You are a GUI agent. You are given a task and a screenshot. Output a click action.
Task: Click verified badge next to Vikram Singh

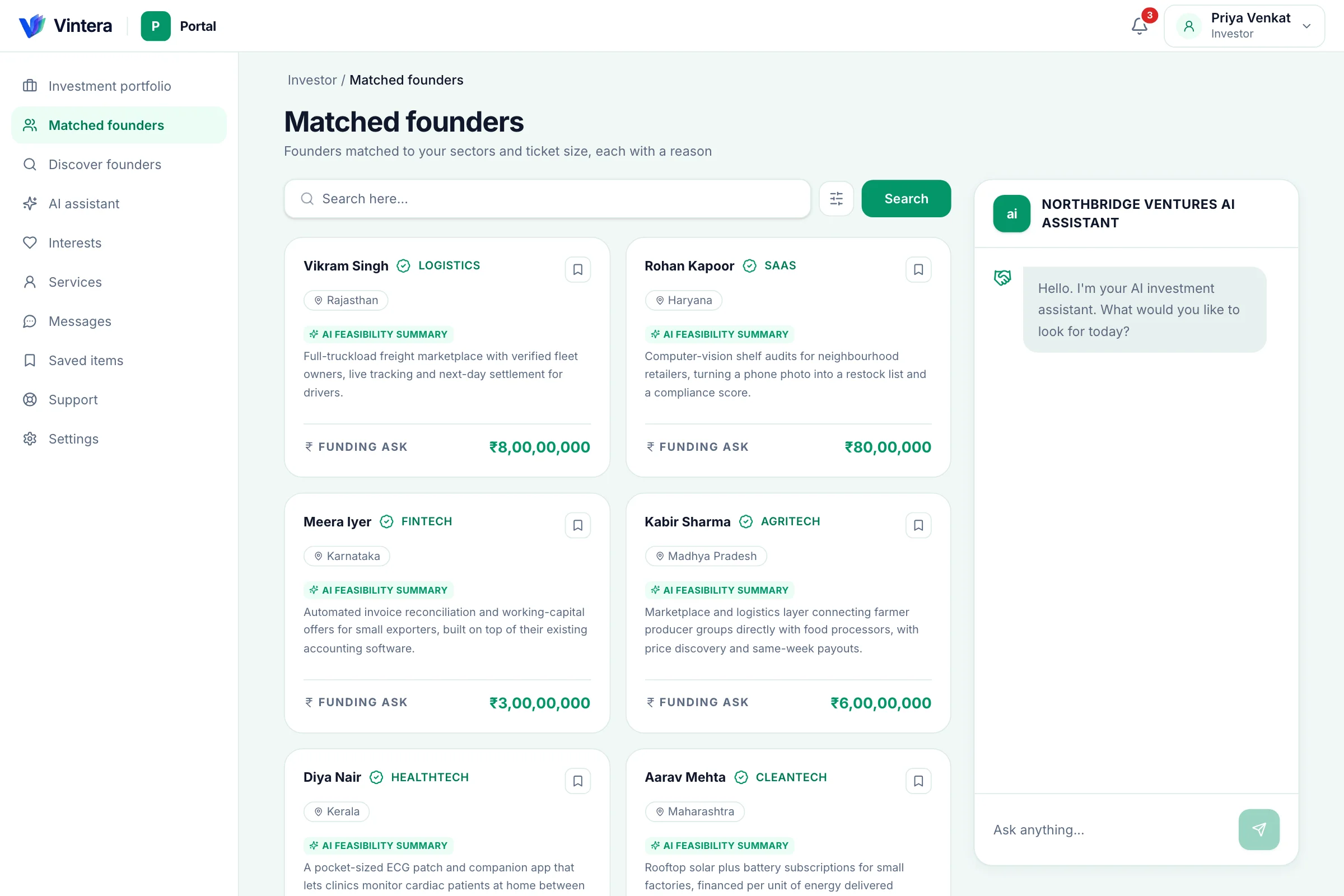tap(403, 265)
